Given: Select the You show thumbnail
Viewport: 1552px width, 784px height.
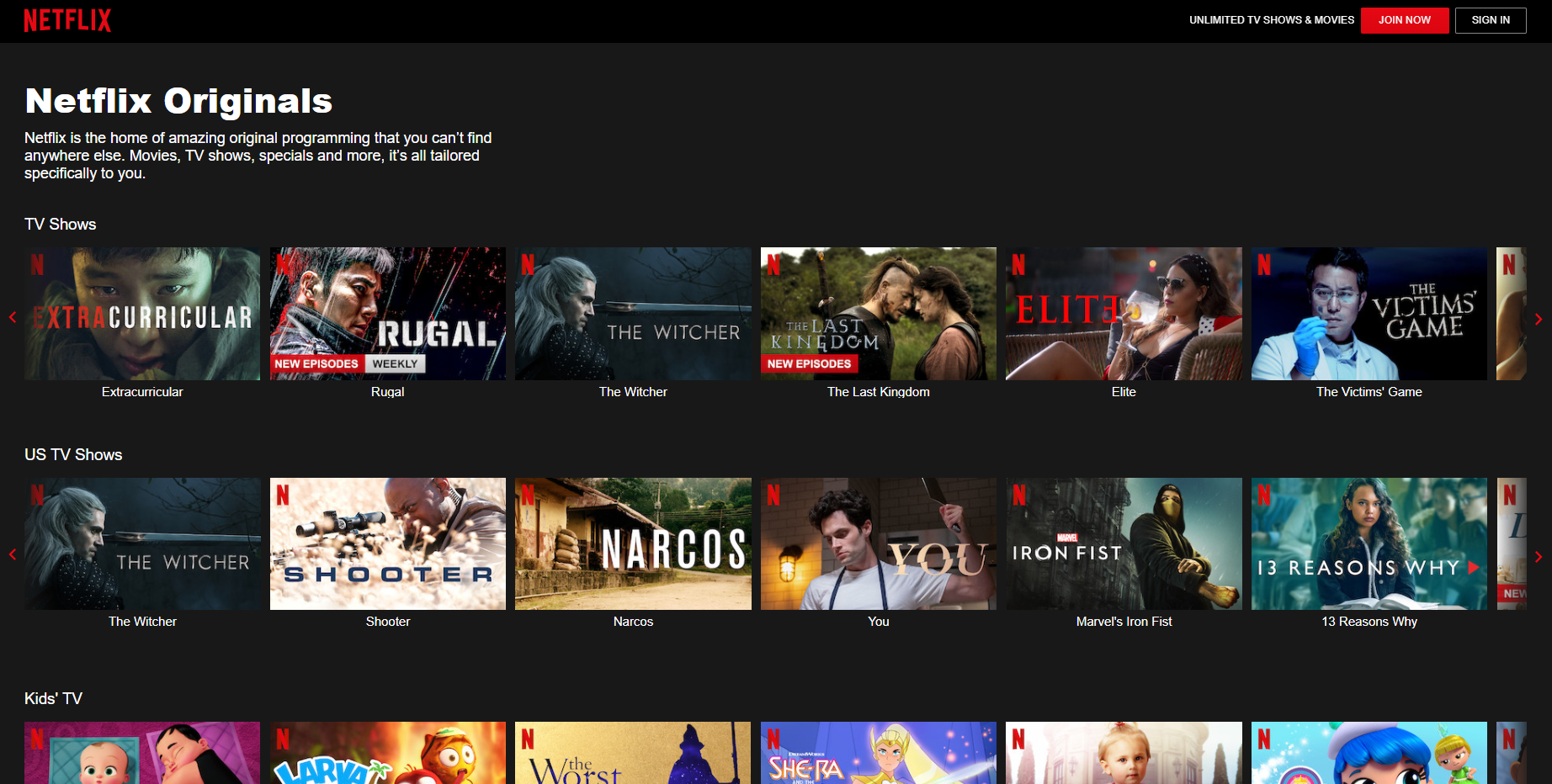Looking at the screenshot, I should pos(878,543).
